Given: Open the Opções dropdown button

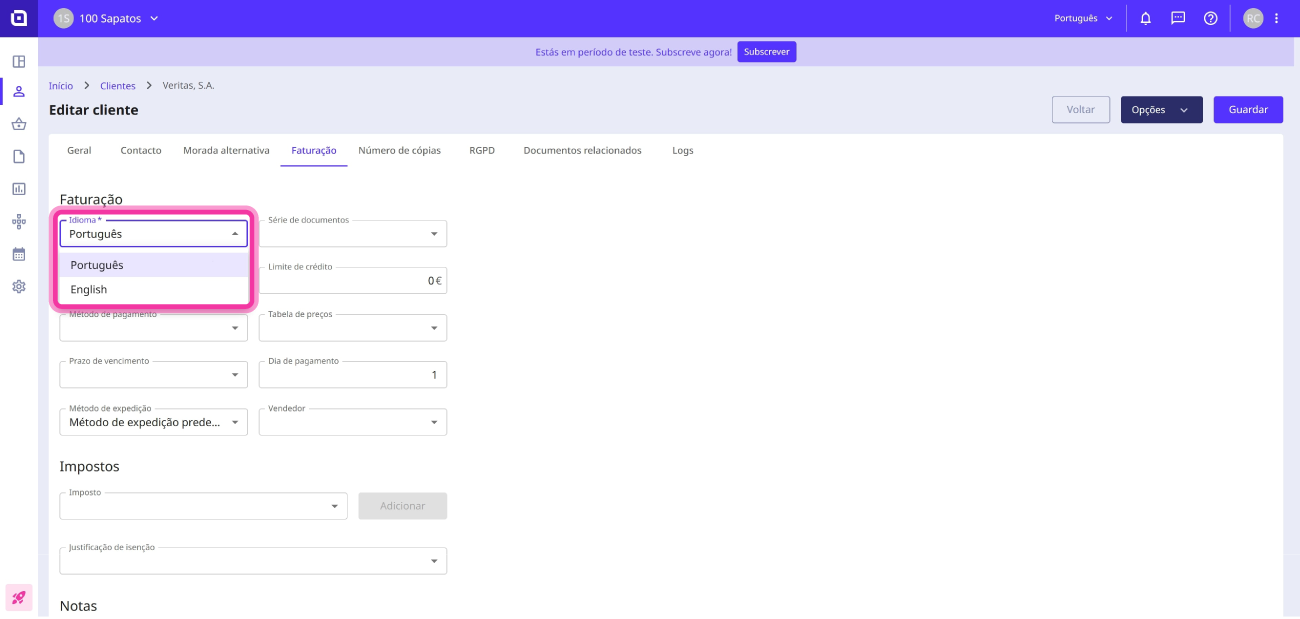Looking at the screenshot, I should (1161, 110).
